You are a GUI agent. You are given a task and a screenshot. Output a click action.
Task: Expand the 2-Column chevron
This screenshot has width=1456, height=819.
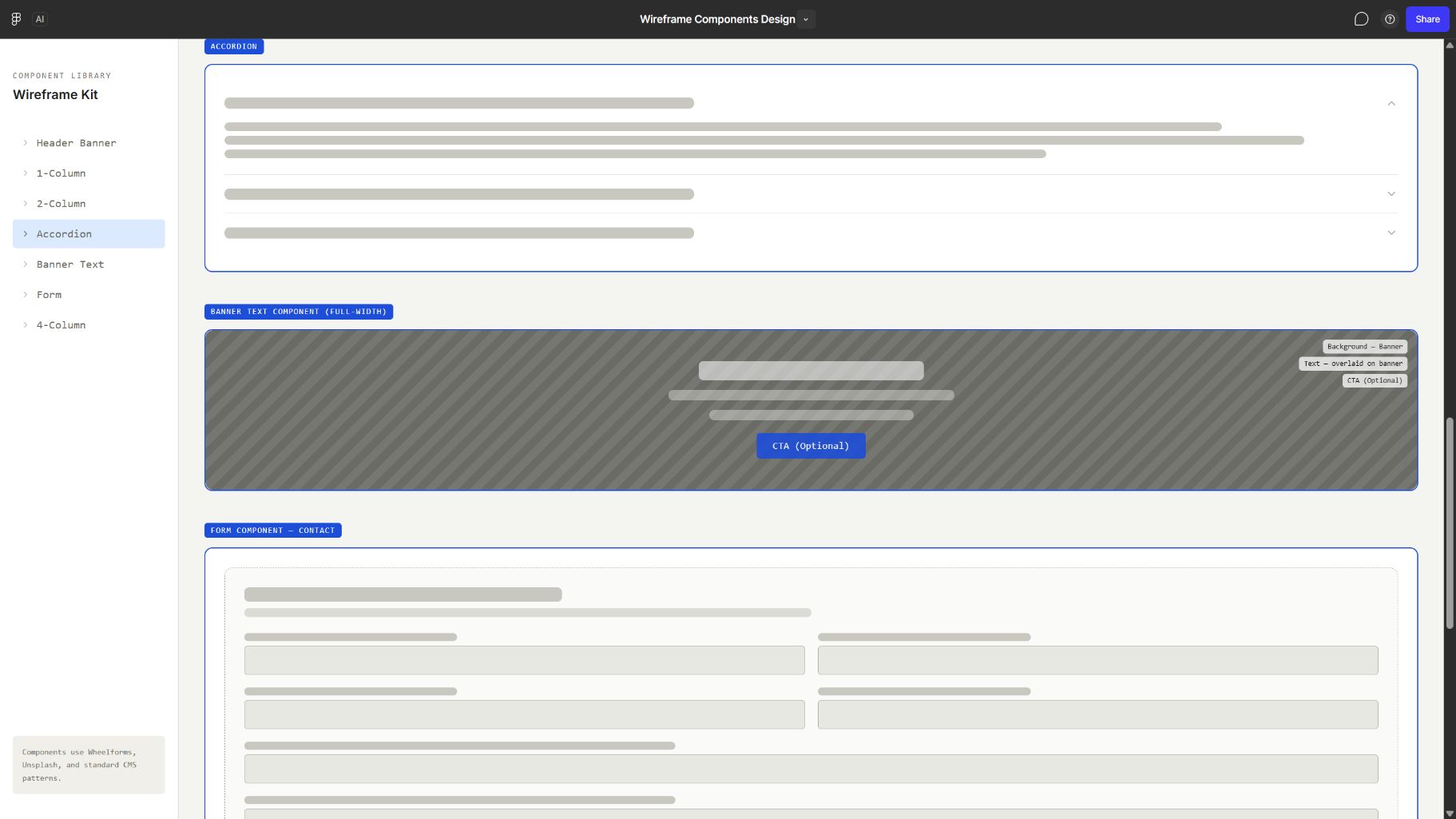[26, 204]
